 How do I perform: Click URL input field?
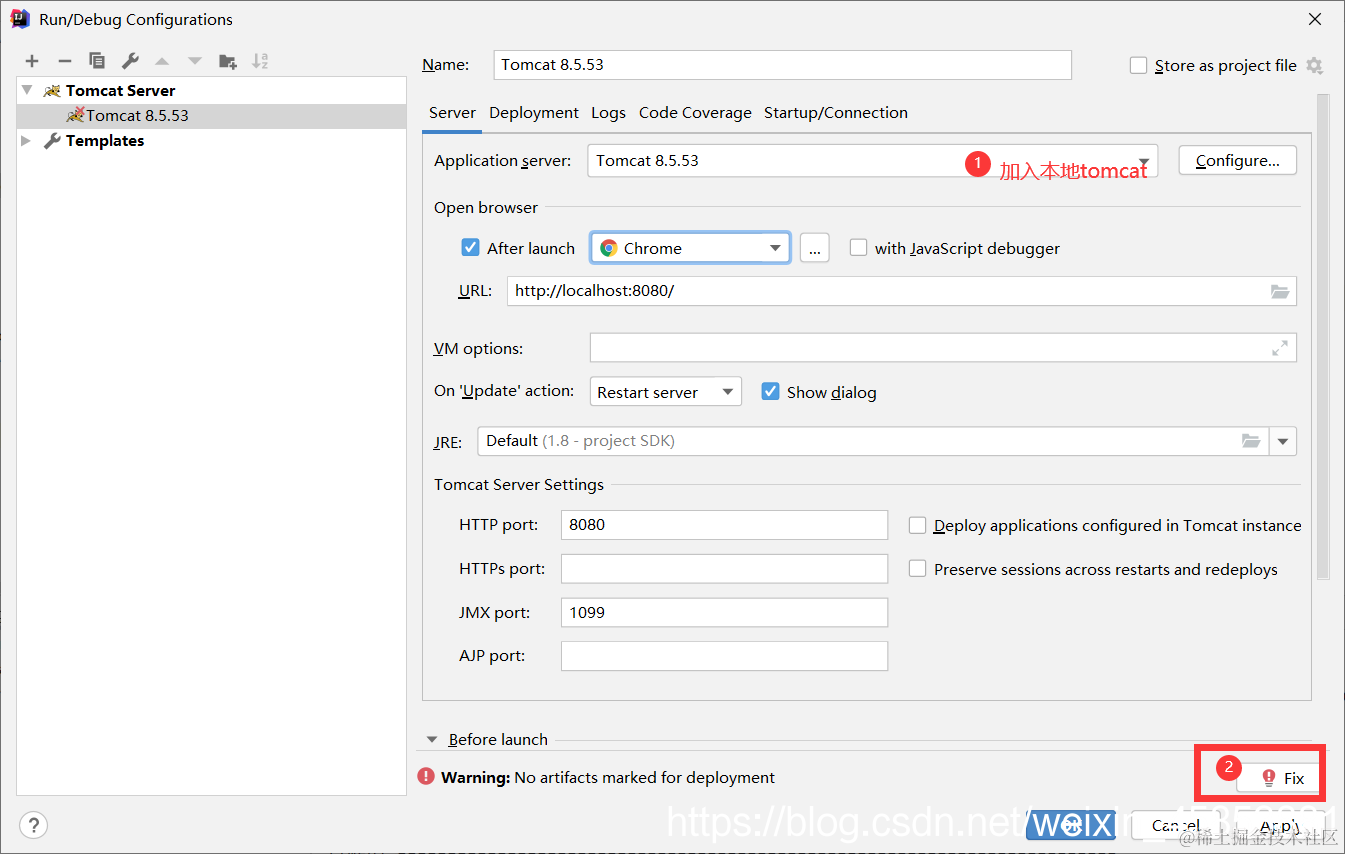pyautogui.click(x=901, y=291)
